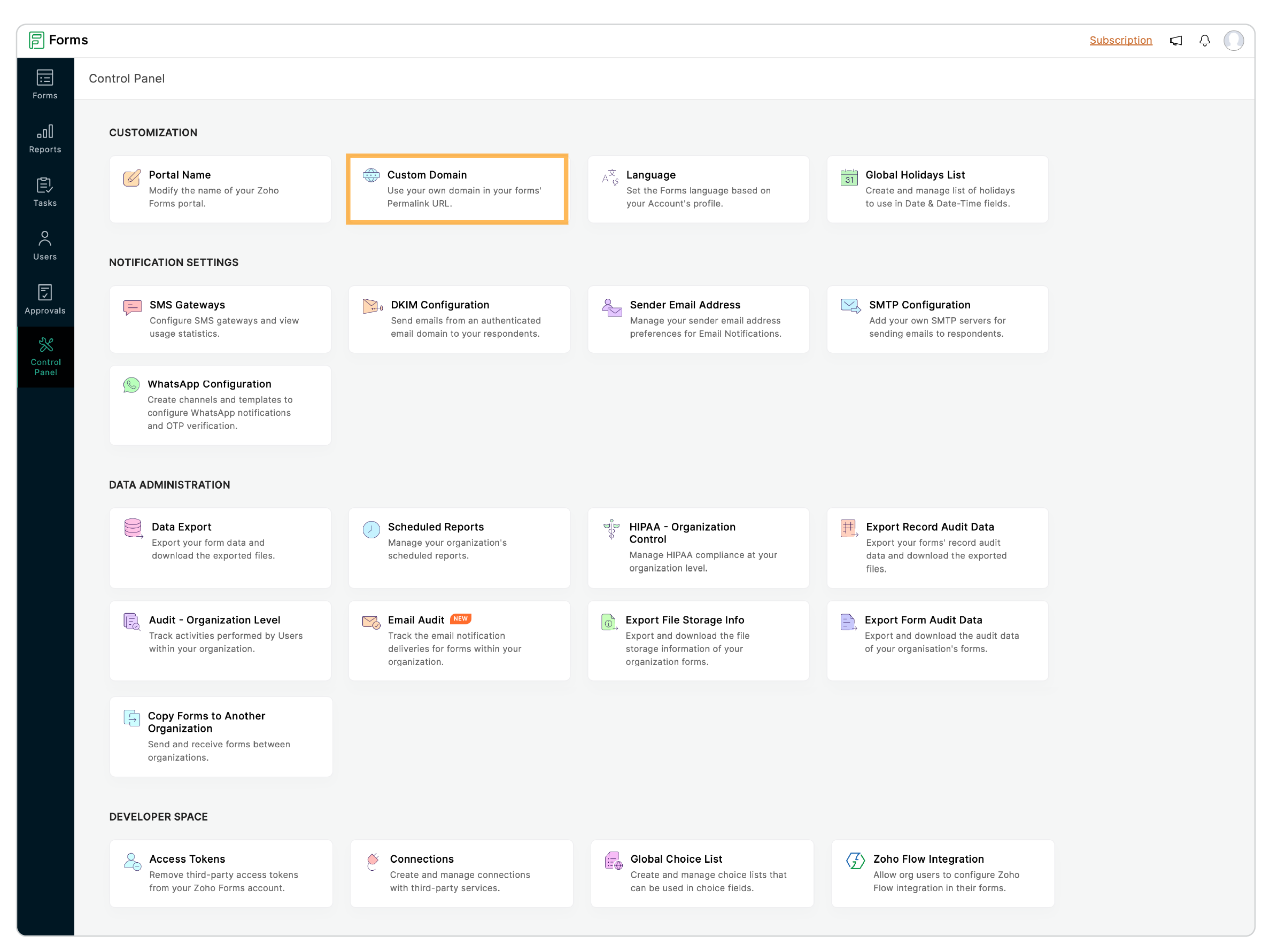Click the Access Tokens user icon

click(132, 861)
